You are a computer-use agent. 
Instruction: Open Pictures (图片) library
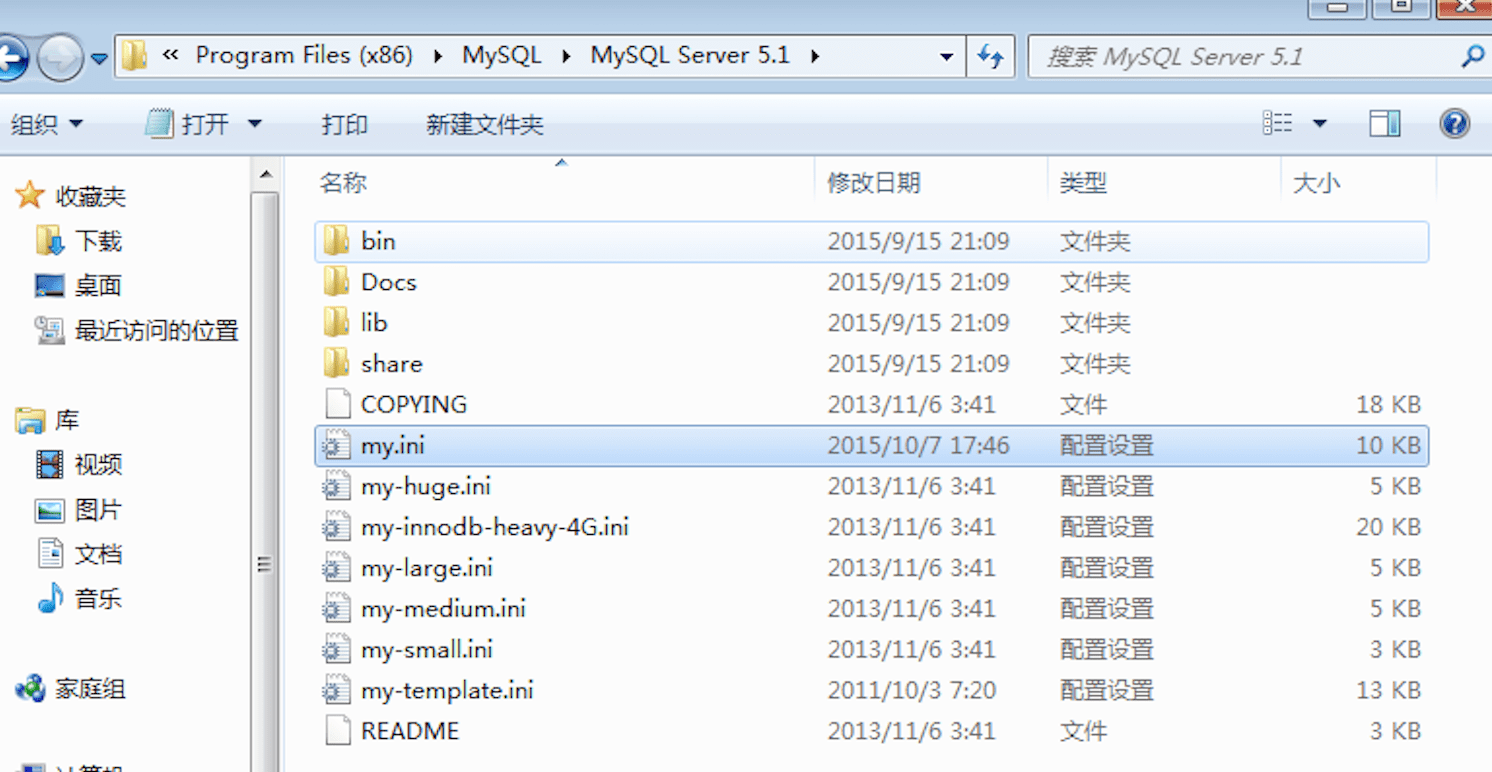pos(79,510)
